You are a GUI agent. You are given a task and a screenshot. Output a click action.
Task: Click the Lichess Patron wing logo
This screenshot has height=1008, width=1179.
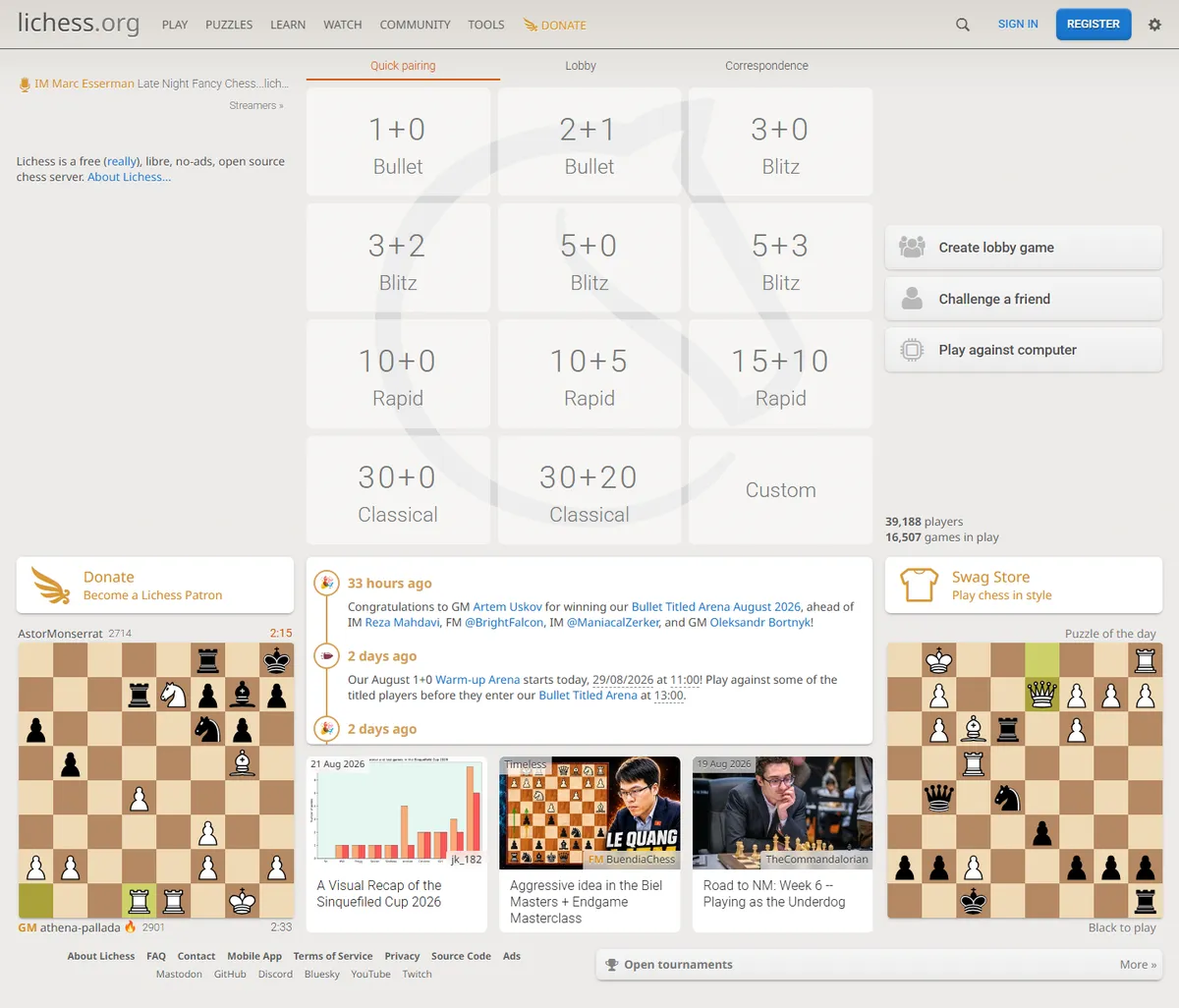(51, 586)
